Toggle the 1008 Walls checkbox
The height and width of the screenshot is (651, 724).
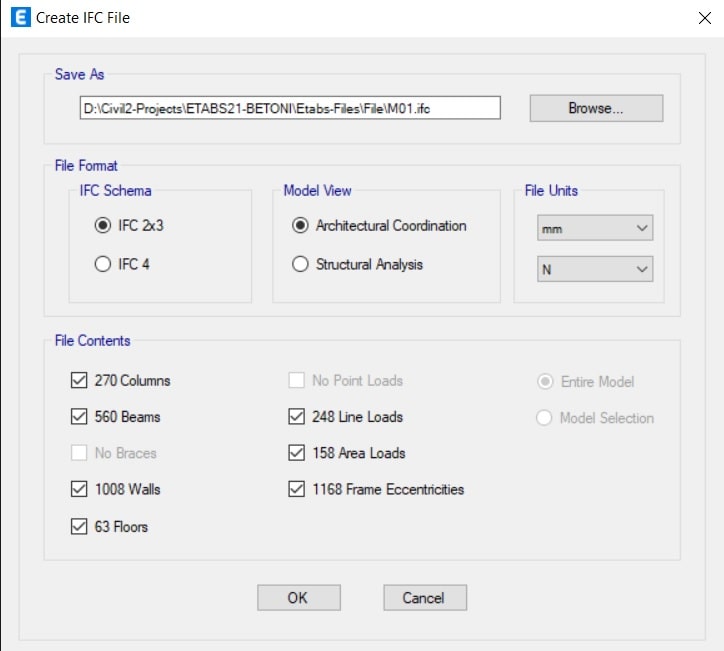point(80,490)
